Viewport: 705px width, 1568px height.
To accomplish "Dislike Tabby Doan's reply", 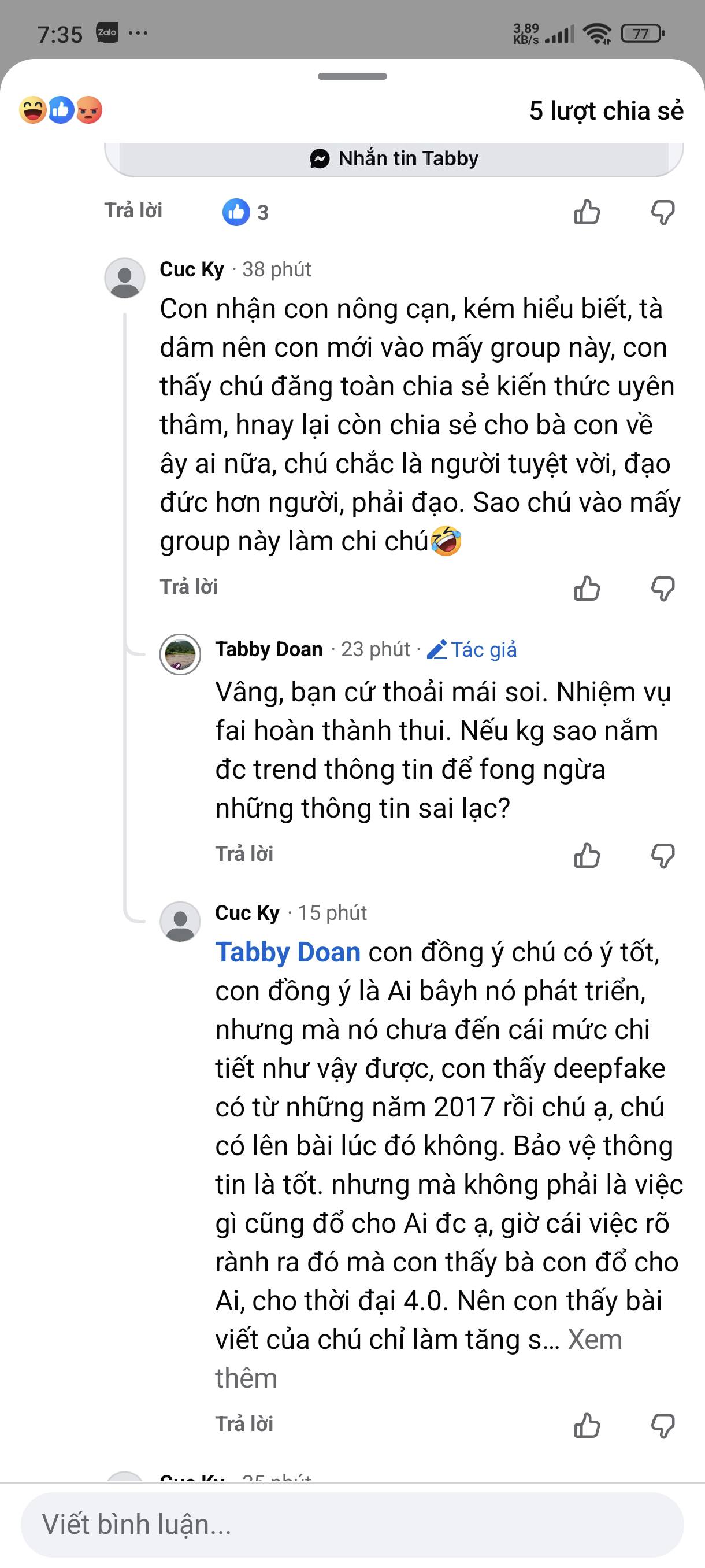I will [x=662, y=855].
